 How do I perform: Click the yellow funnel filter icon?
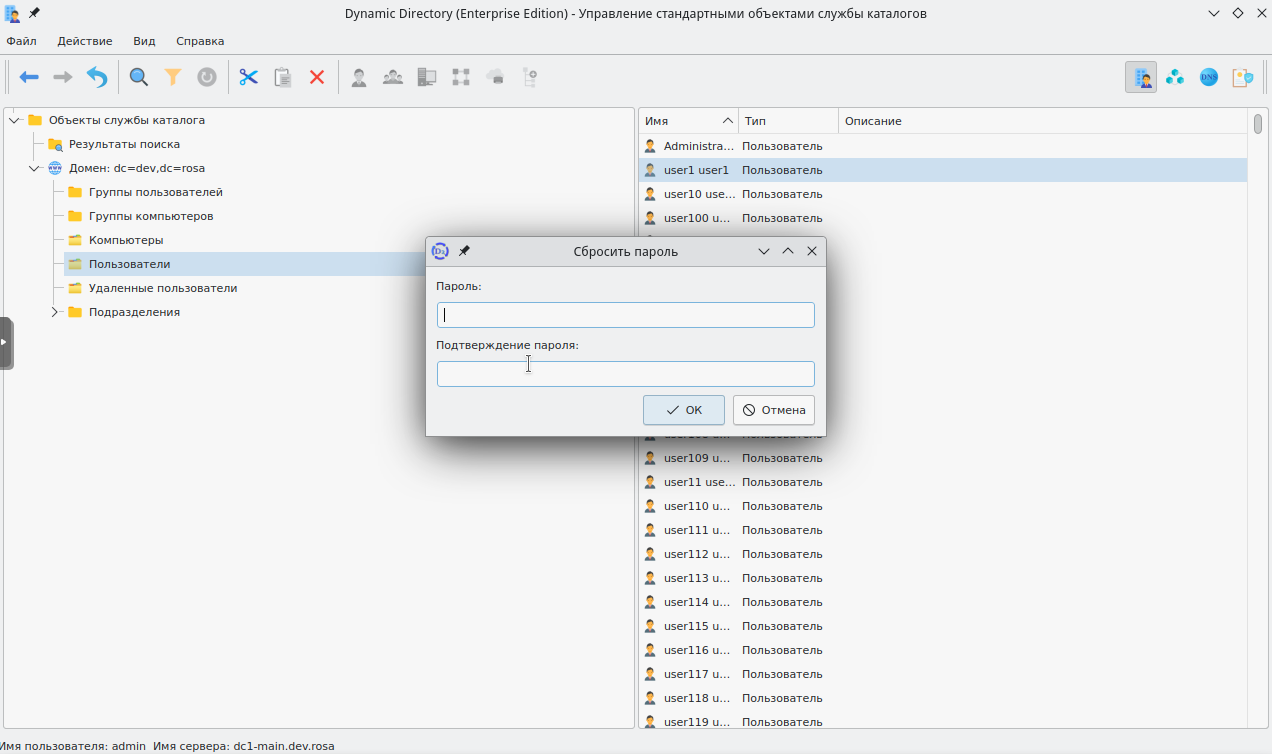click(173, 77)
